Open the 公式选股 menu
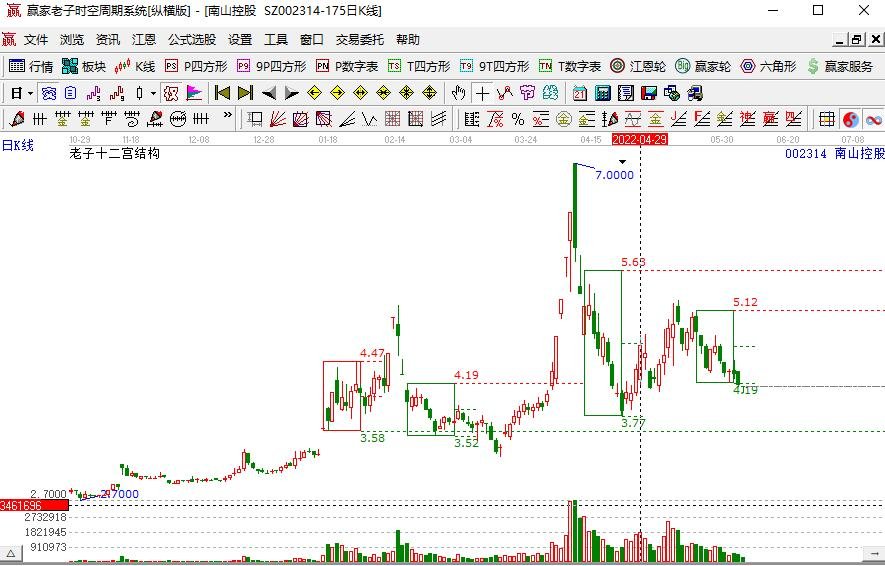 coord(192,40)
